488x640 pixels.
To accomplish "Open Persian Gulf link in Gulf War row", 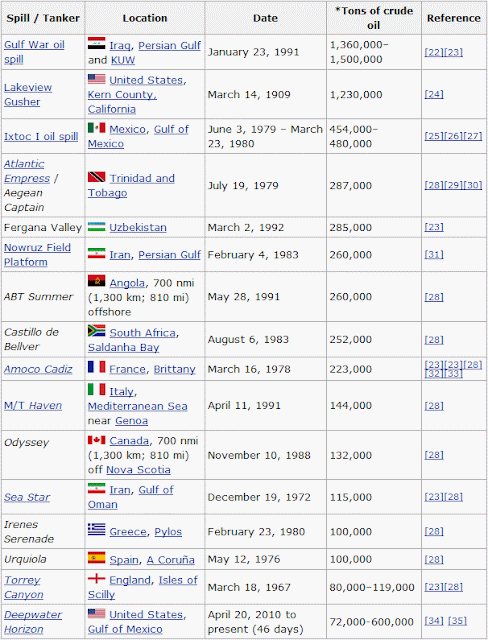I will [169, 45].
